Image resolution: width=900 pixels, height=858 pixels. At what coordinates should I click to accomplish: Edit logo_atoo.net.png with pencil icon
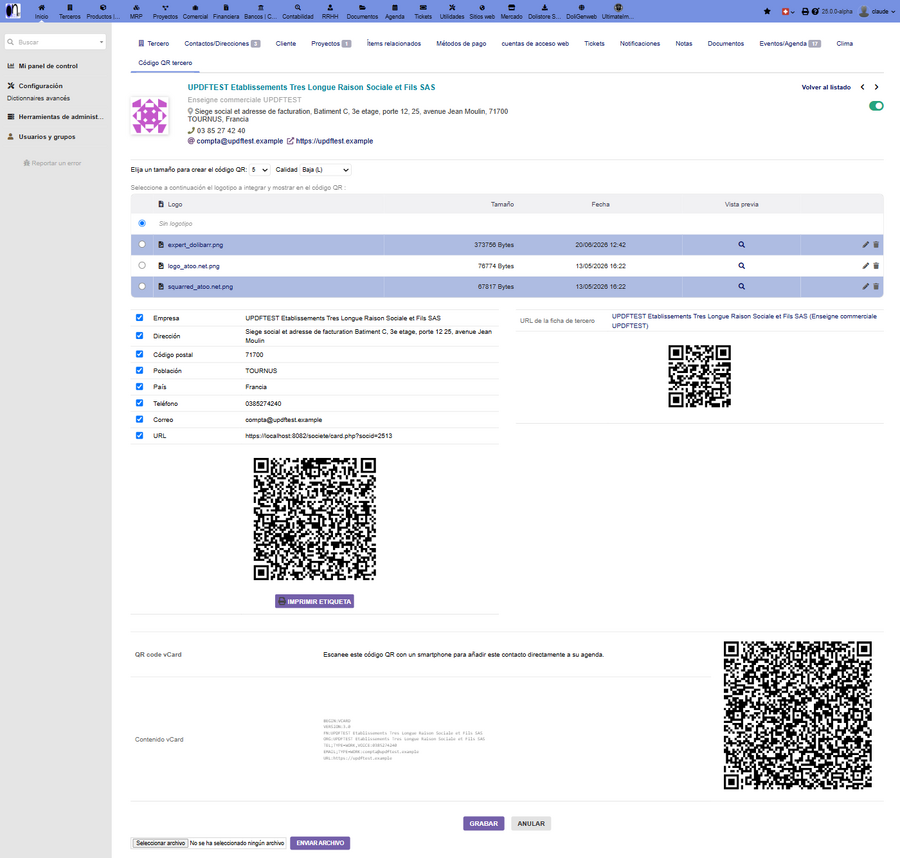coord(866,266)
